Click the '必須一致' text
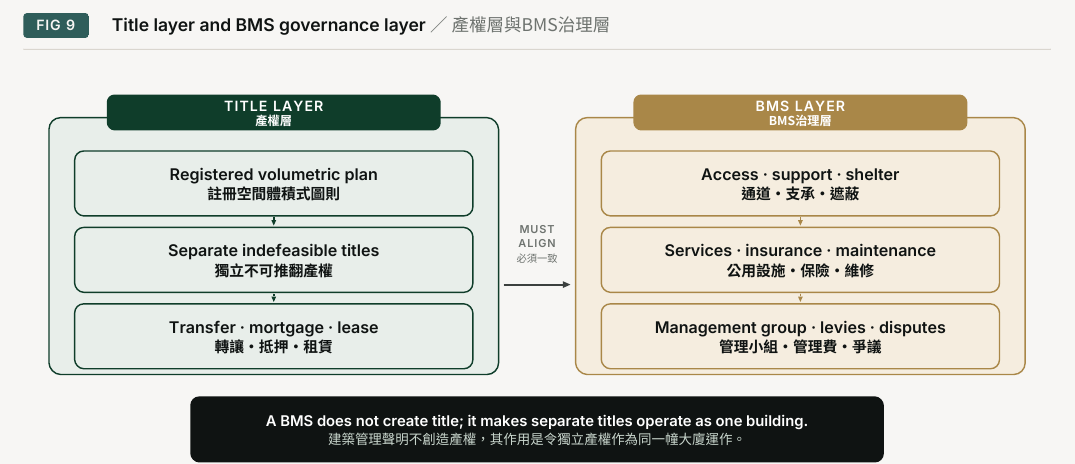Screen dimensions: 1075x464 point(537,258)
